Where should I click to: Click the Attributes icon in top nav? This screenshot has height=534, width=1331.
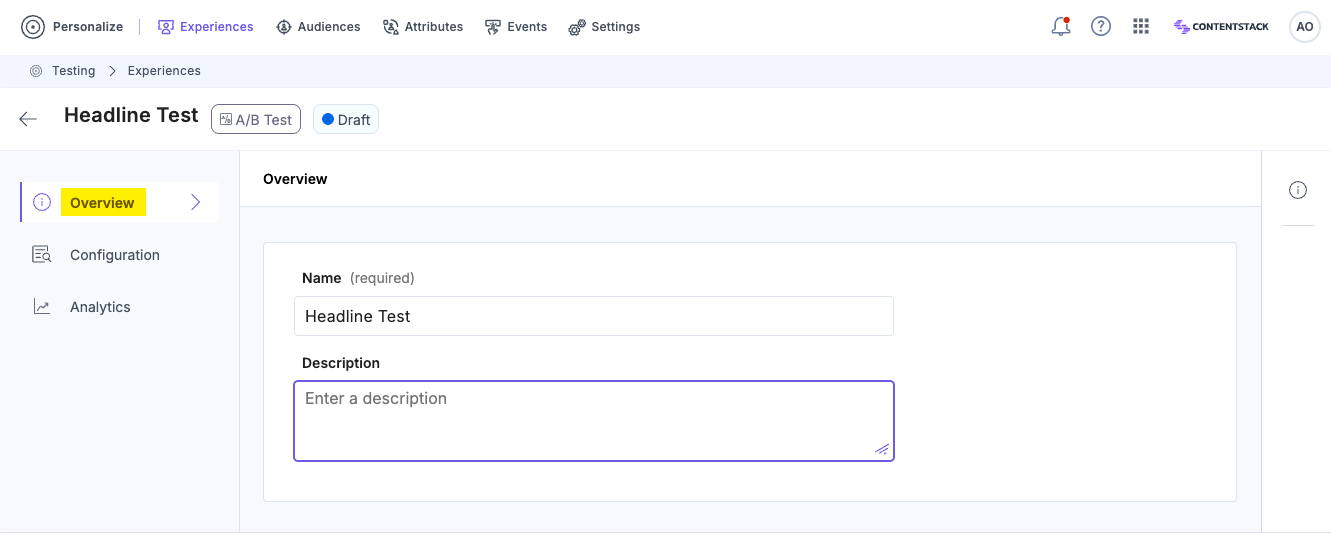coord(391,27)
